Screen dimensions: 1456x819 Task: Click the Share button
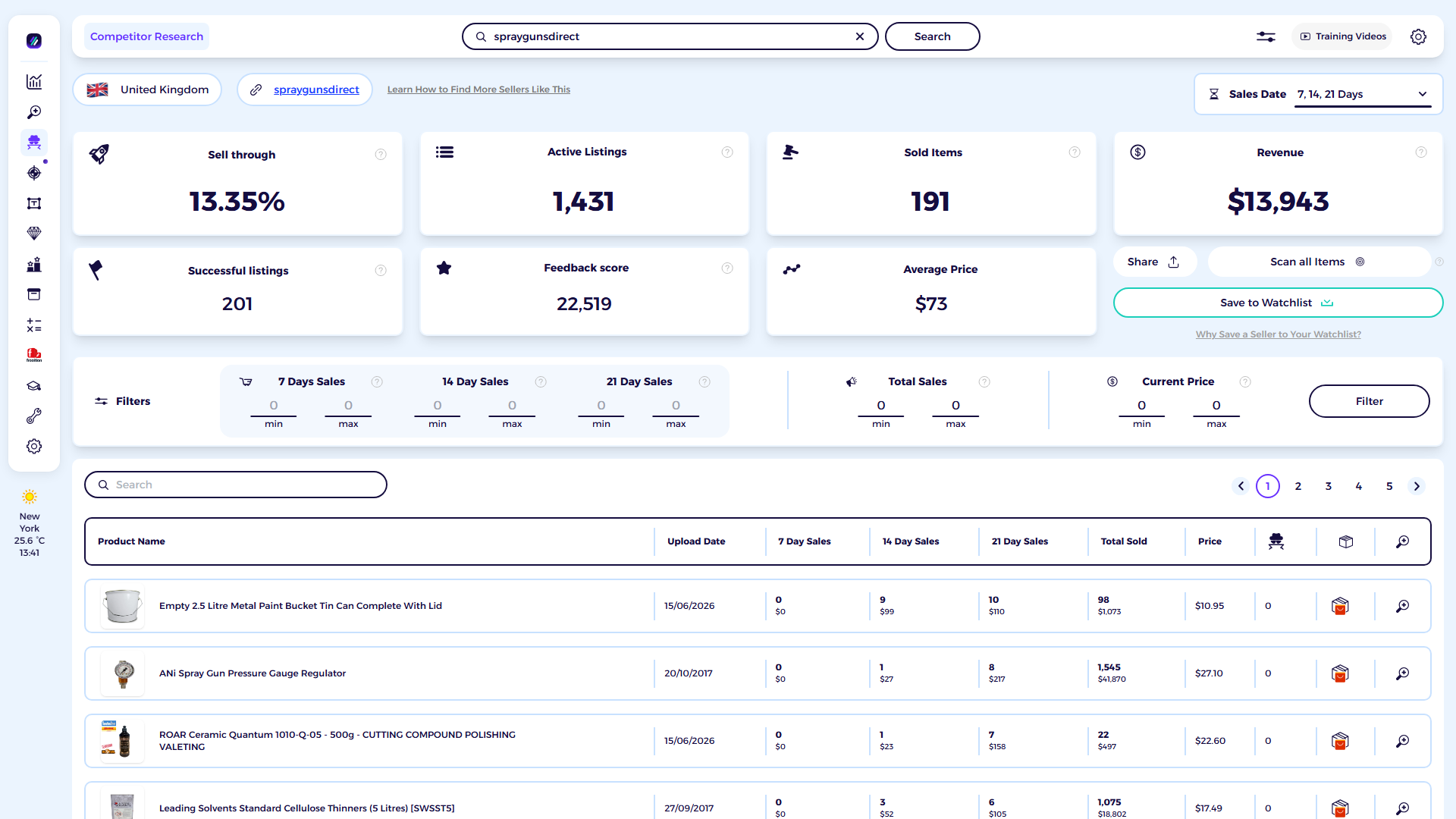click(x=1154, y=262)
